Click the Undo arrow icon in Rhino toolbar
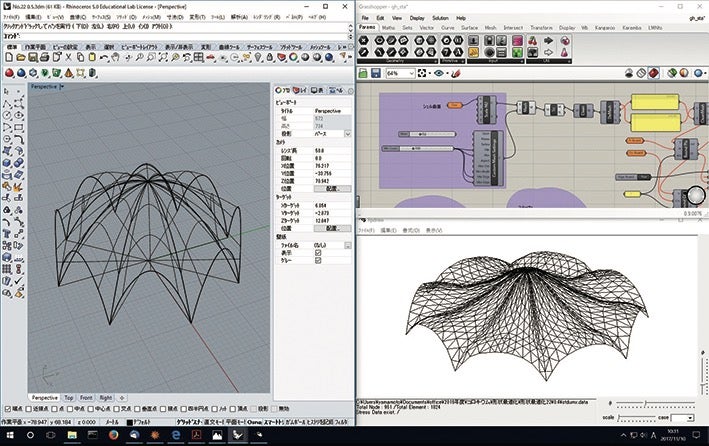 (104, 57)
